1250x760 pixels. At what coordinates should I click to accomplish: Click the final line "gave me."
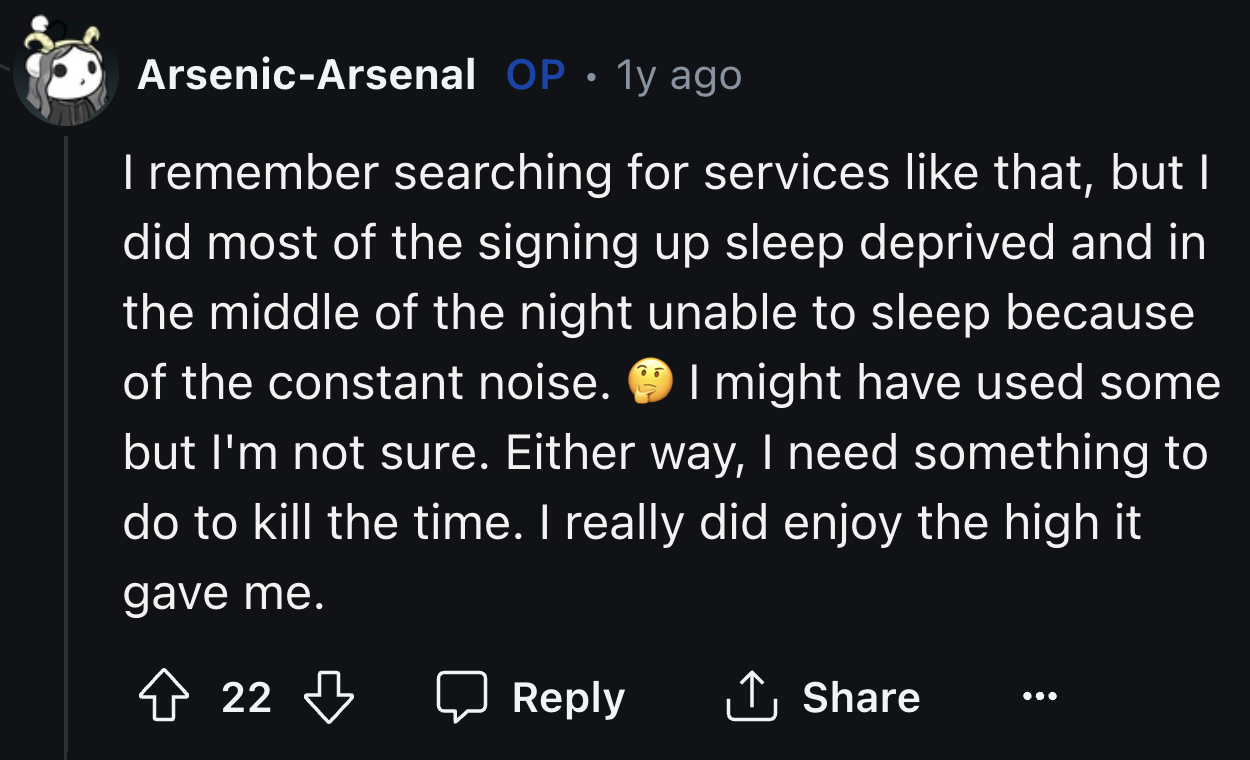[x=224, y=593]
